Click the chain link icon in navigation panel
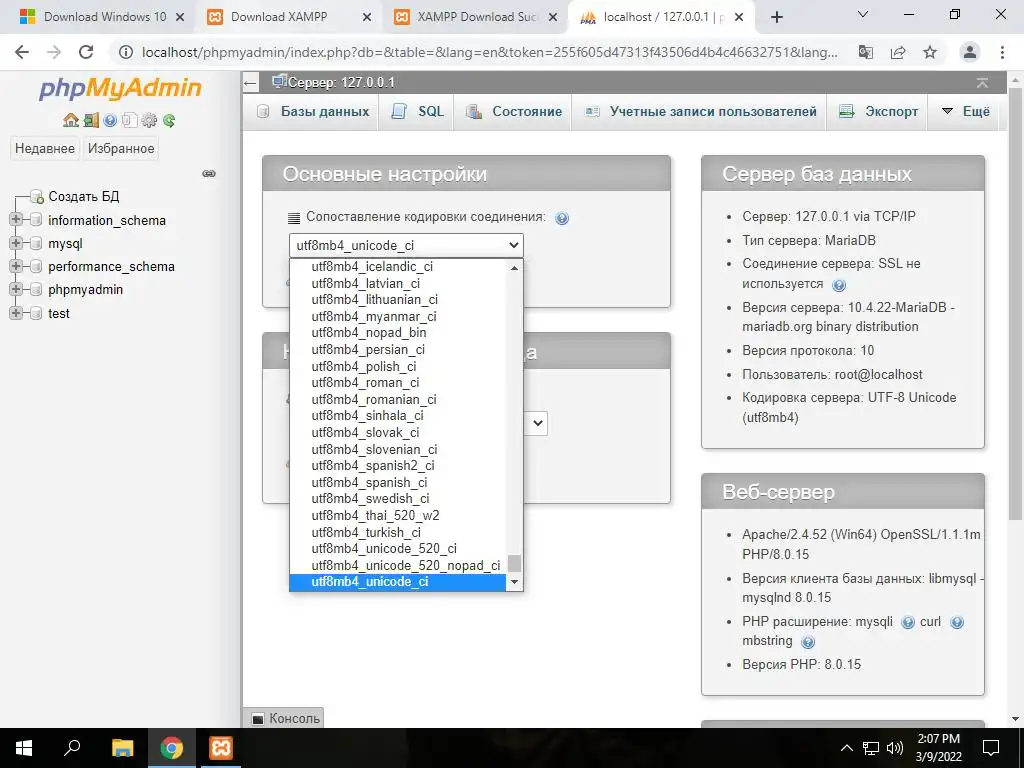Image resolution: width=1024 pixels, height=768 pixels. (209, 174)
